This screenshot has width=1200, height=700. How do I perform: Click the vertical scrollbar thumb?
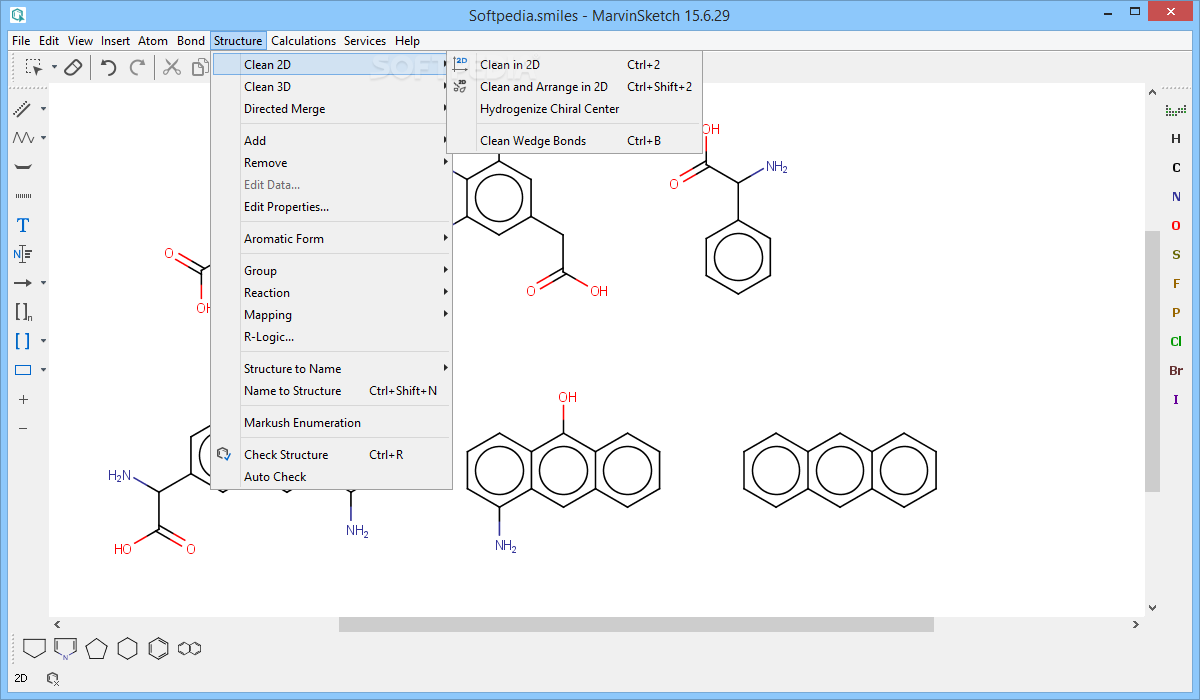tap(1153, 360)
